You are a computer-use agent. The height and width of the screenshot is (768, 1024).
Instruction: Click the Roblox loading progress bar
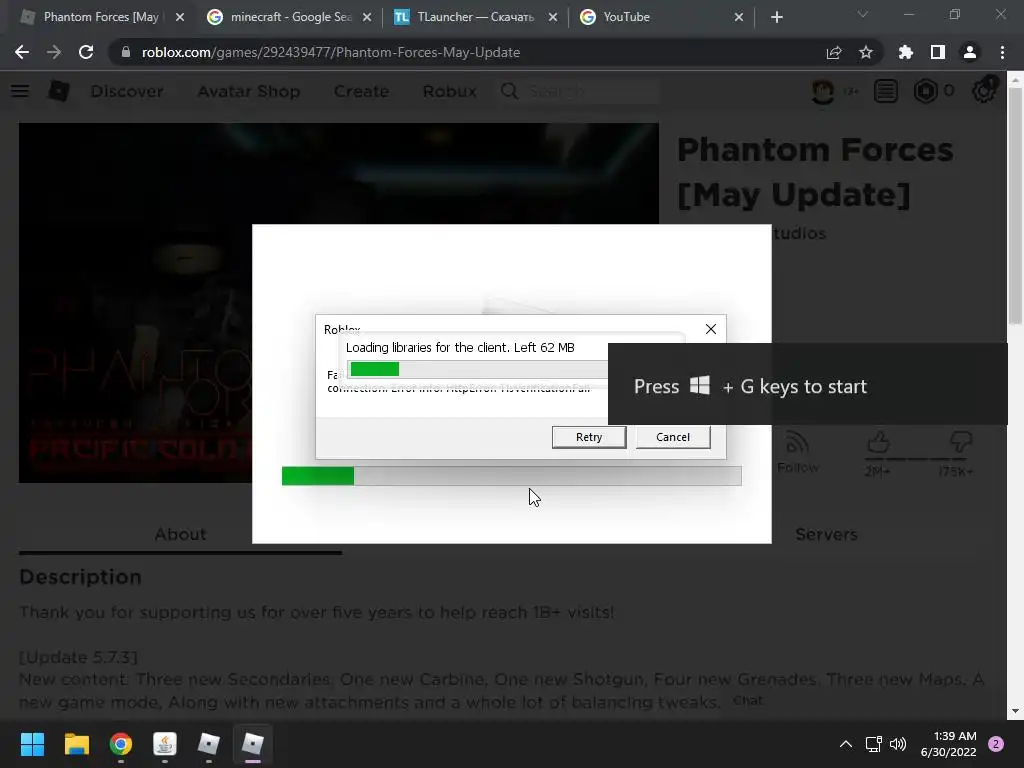click(x=511, y=476)
